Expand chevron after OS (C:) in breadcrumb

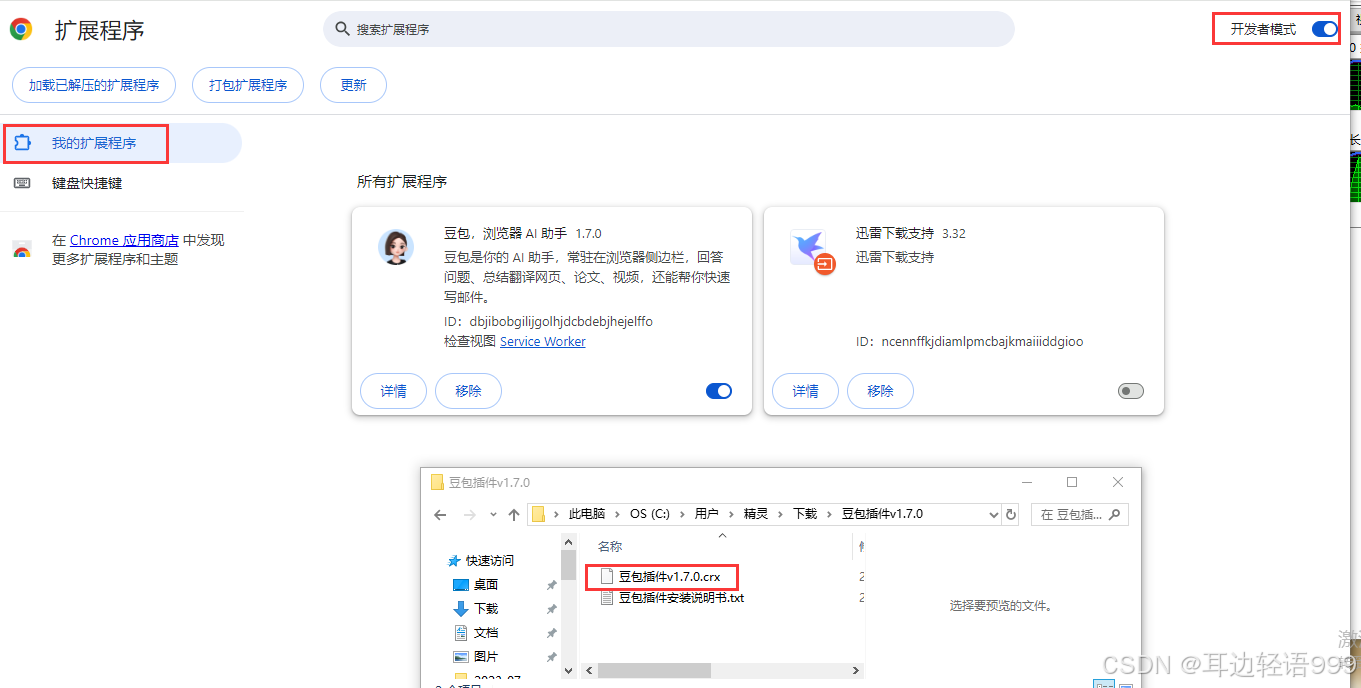point(682,514)
